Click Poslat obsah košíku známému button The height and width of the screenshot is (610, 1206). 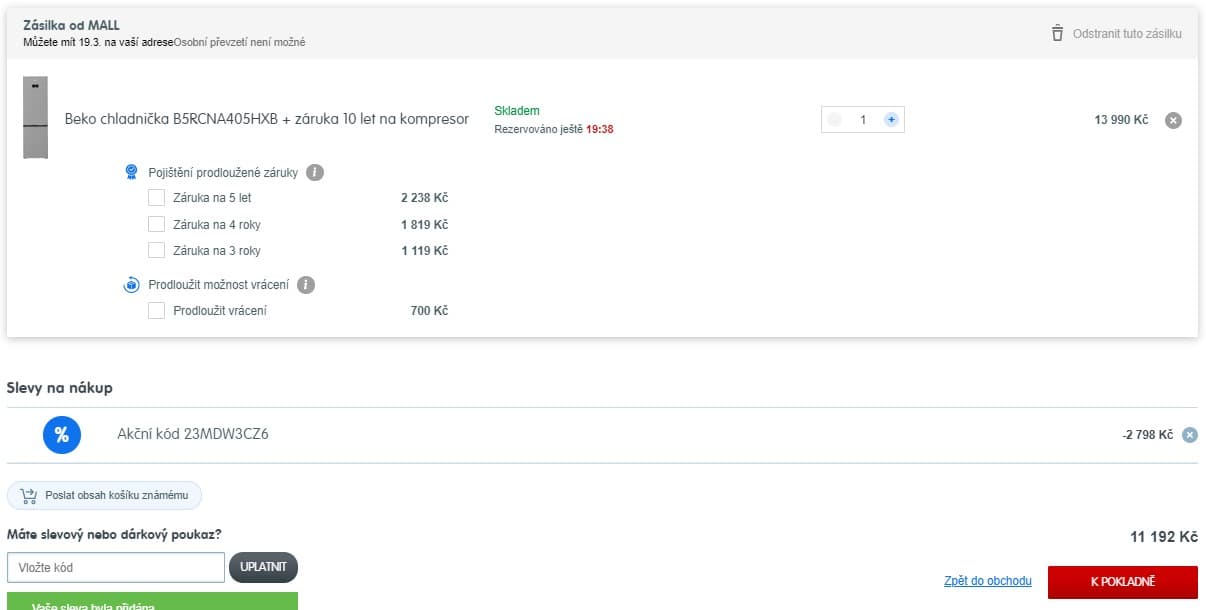click(105, 496)
